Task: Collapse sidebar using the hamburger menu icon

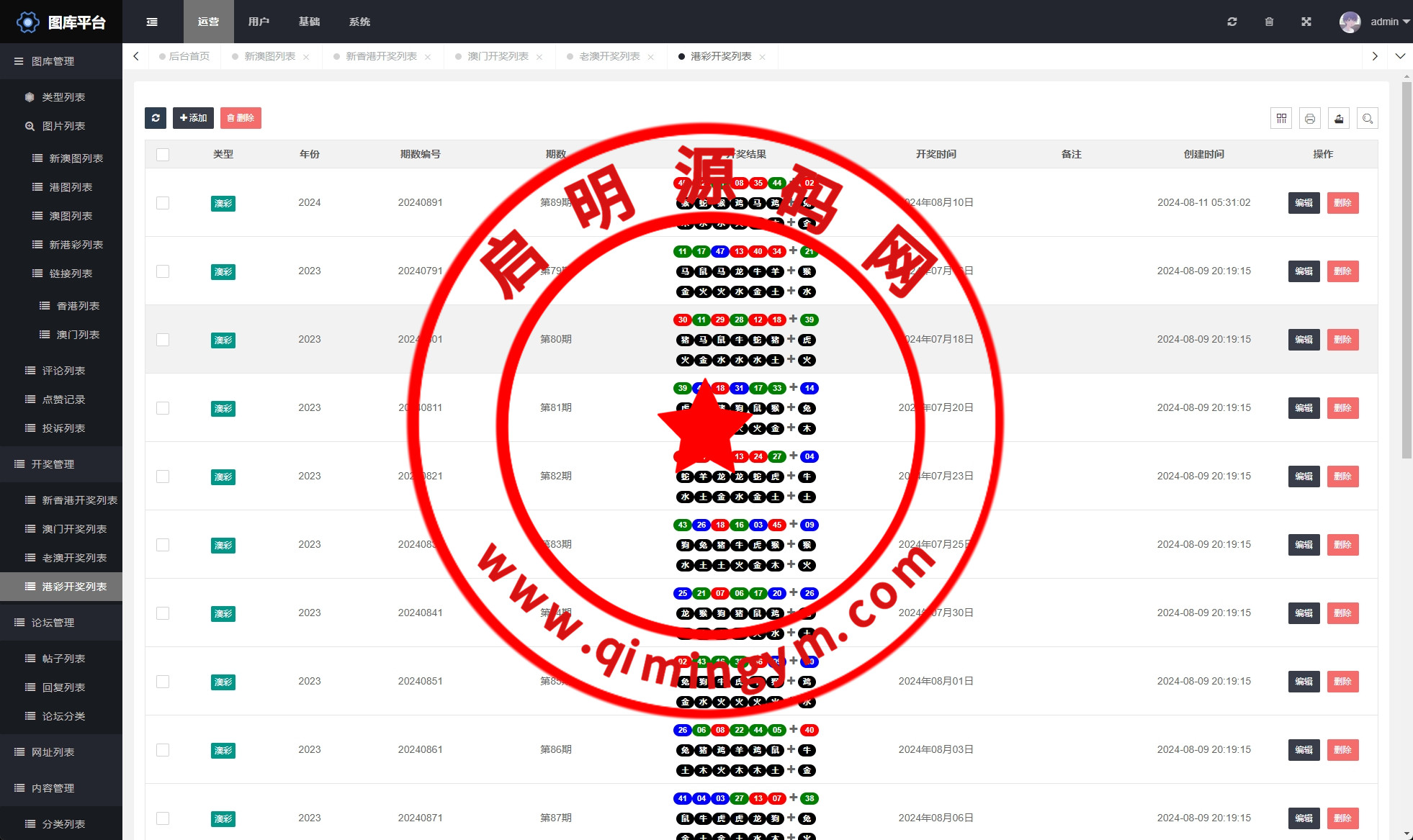Action: [x=152, y=22]
